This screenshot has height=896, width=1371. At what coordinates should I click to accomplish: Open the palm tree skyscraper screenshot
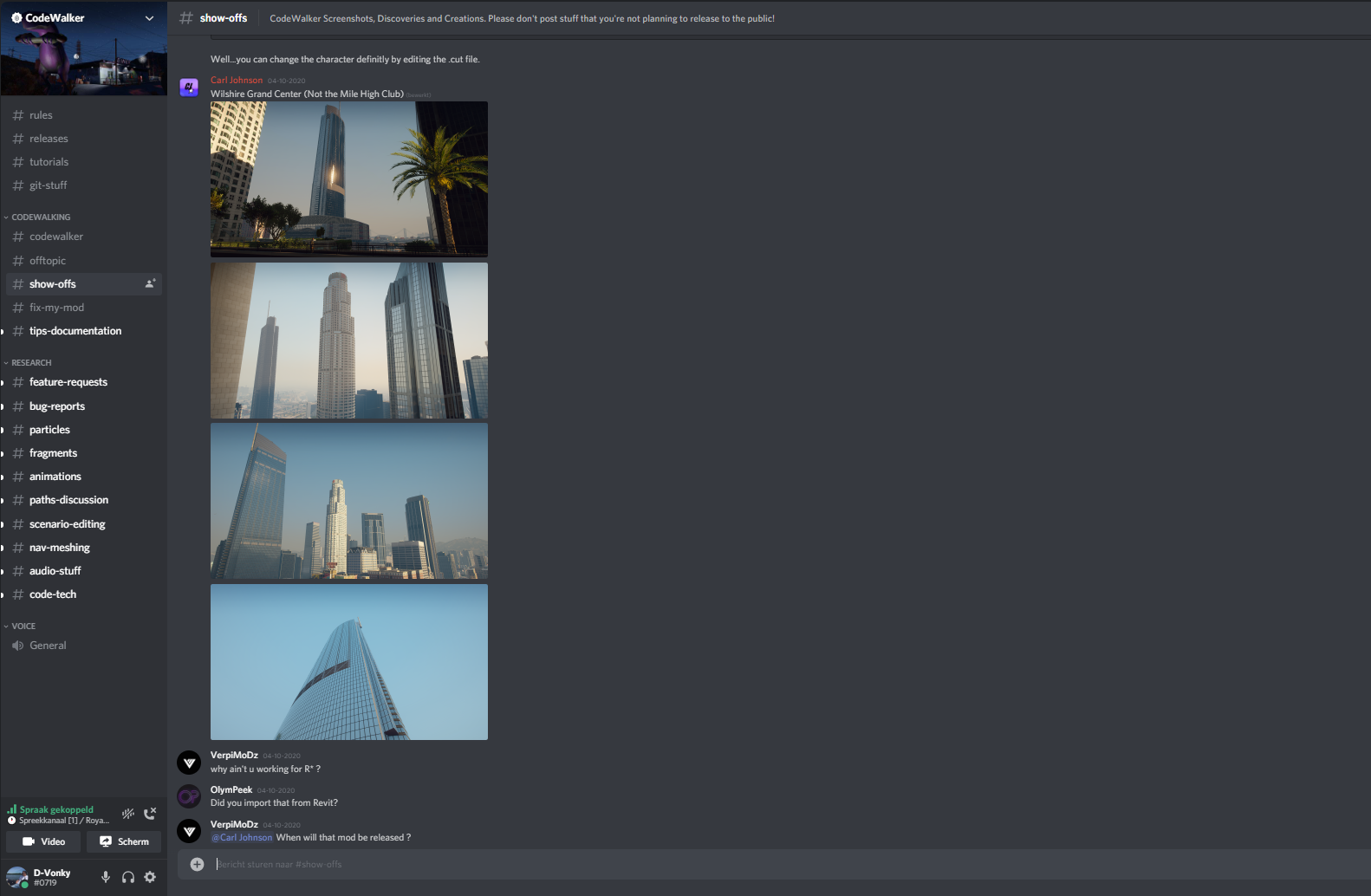coord(348,179)
